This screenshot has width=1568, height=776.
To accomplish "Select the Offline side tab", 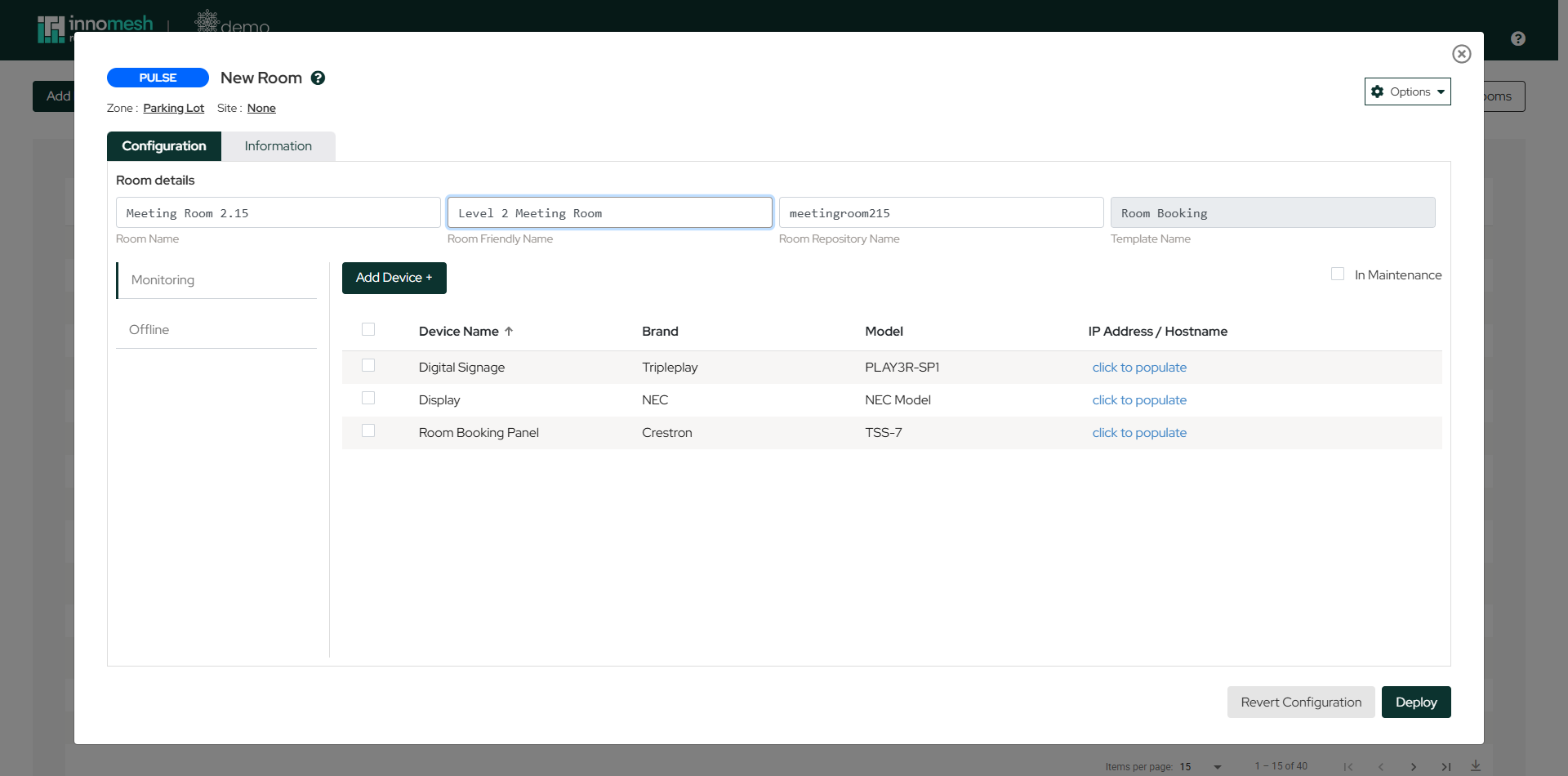I will tap(216, 330).
